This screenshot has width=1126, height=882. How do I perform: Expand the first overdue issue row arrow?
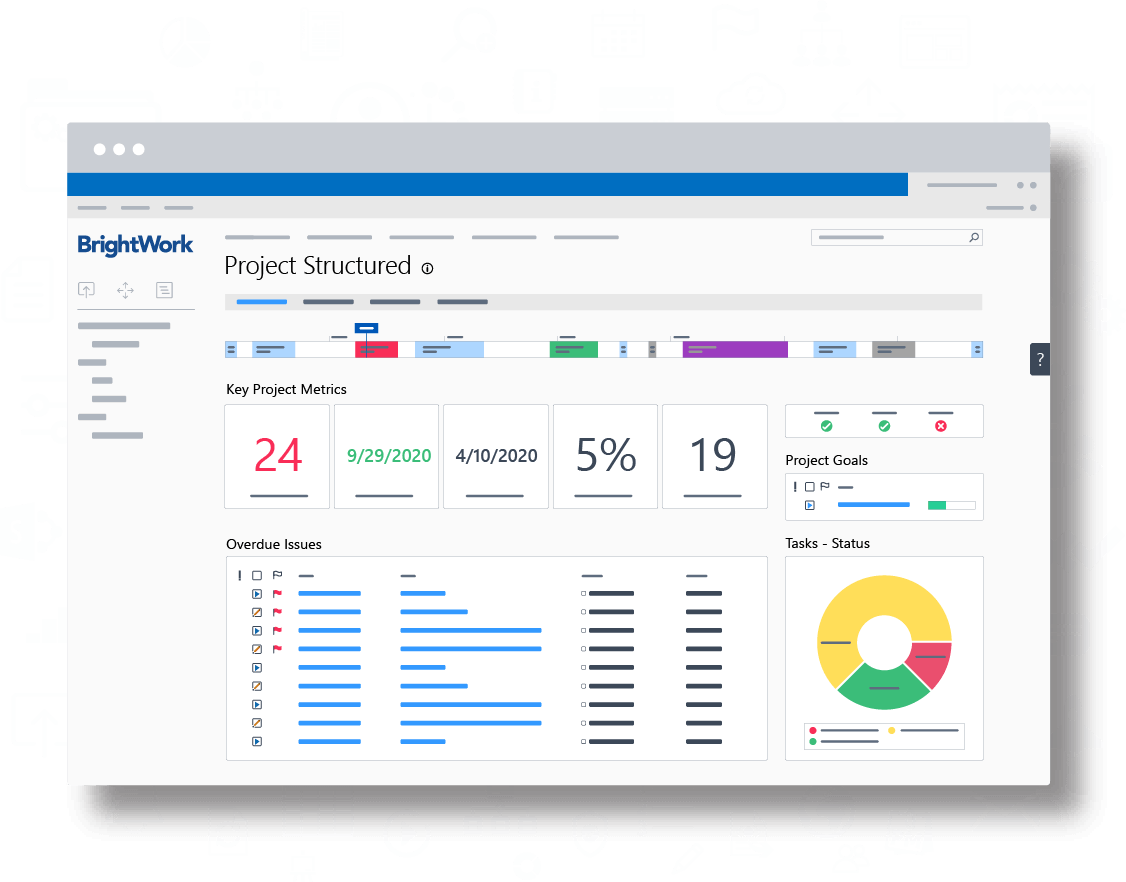tap(257, 593)
